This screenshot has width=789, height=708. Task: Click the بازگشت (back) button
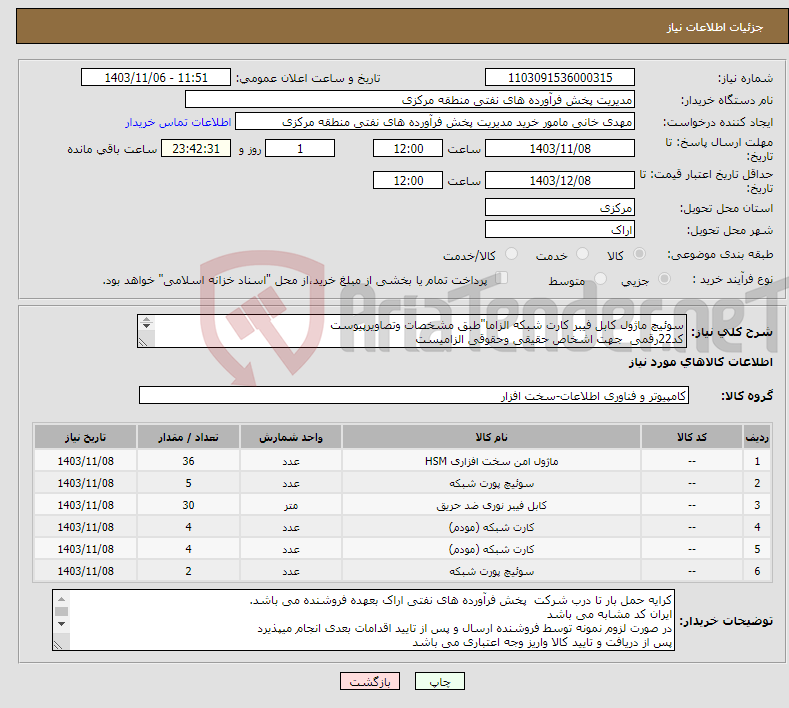[x=370, y=681]
